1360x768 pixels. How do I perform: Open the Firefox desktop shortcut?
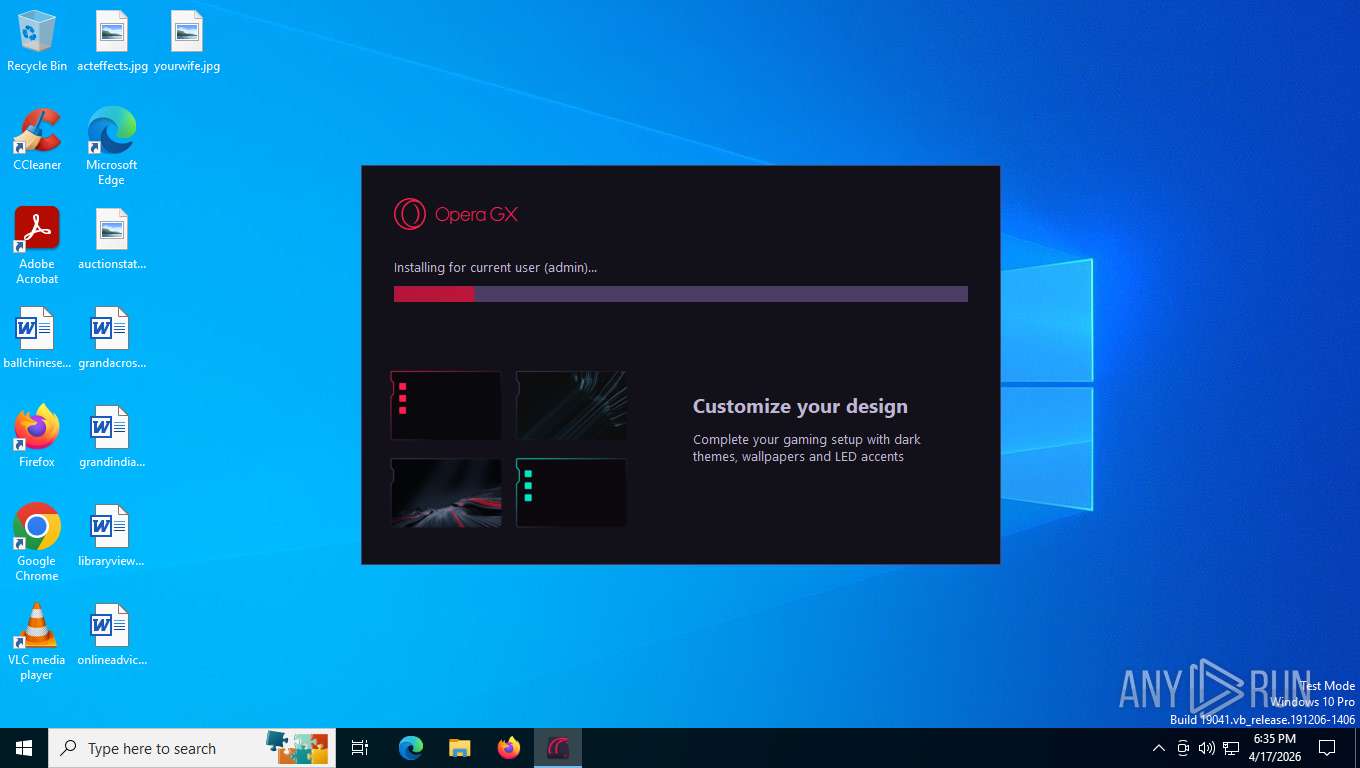point(37,436)
